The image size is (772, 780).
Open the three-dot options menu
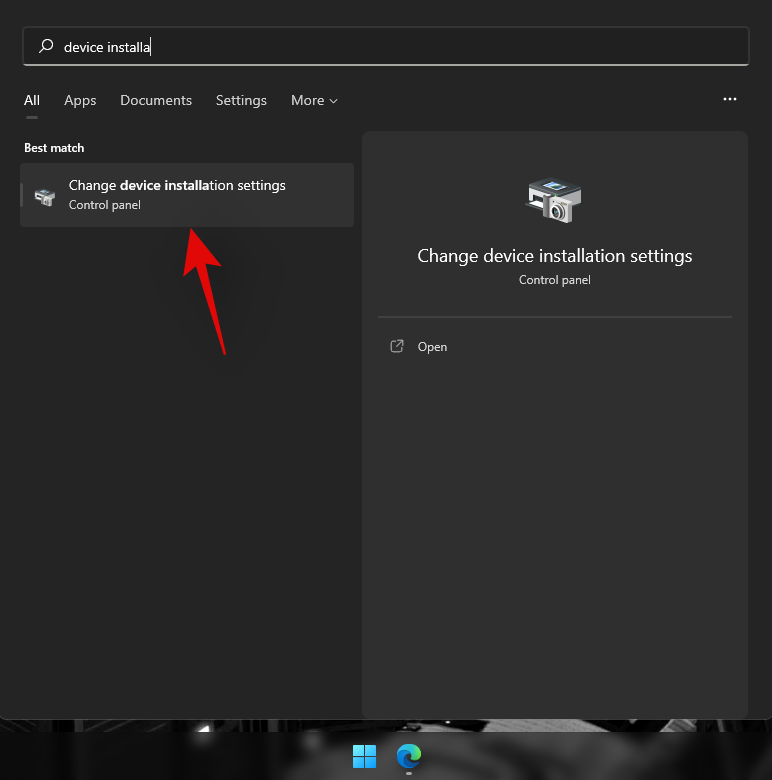pos(730,100)
